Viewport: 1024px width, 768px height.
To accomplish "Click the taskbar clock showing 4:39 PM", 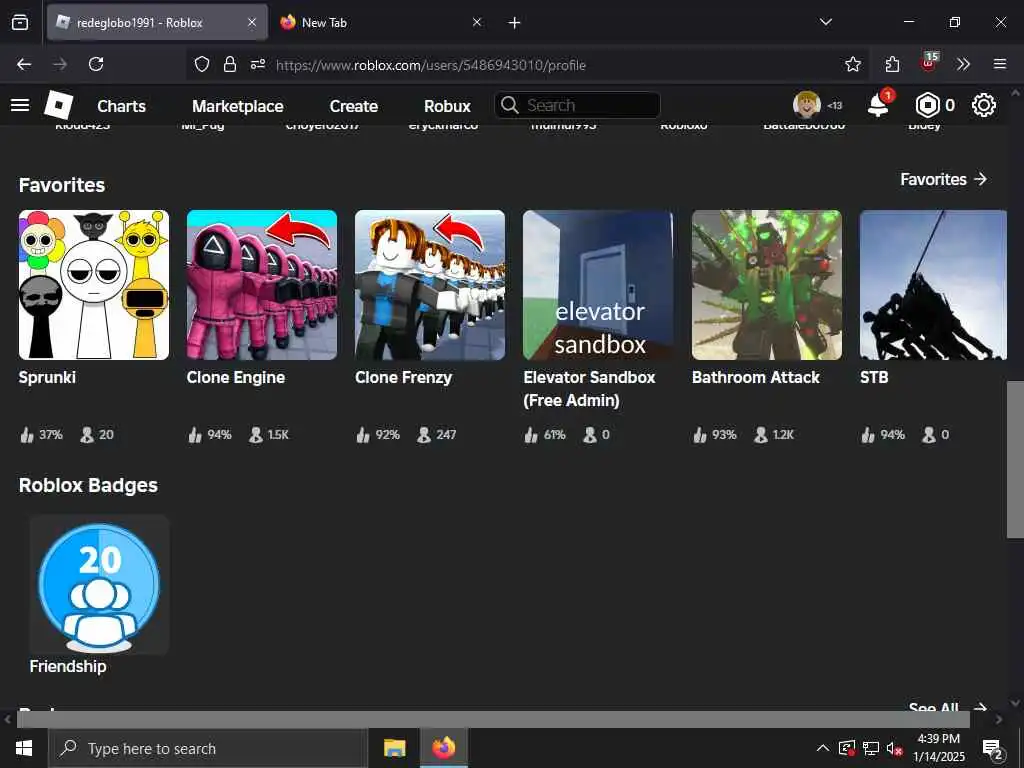I will pyautogui.click(x=938, y=748).
